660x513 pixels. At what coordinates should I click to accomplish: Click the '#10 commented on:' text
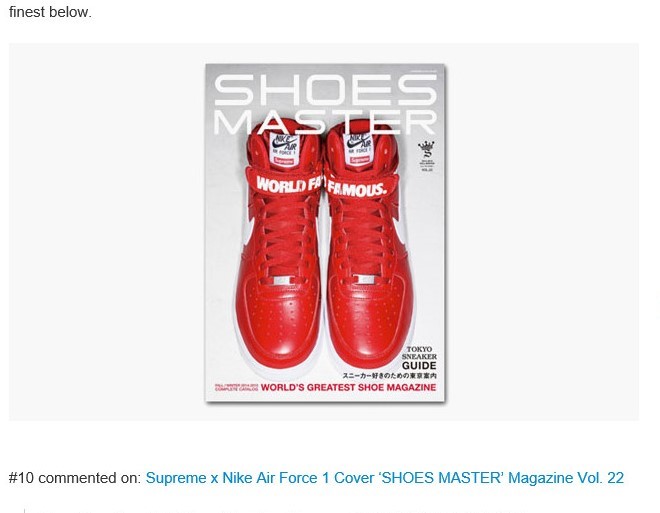[75, 478]
